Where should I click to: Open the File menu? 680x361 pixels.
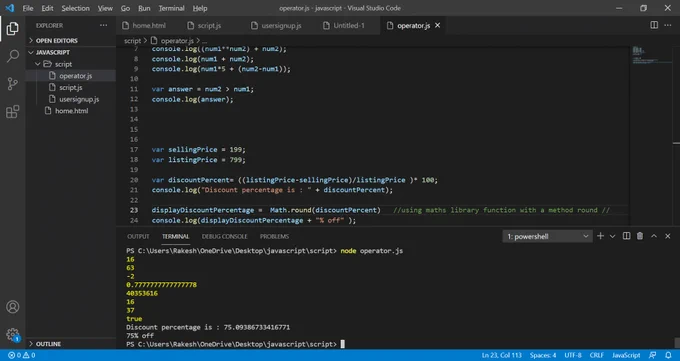(x=28, y=8)
